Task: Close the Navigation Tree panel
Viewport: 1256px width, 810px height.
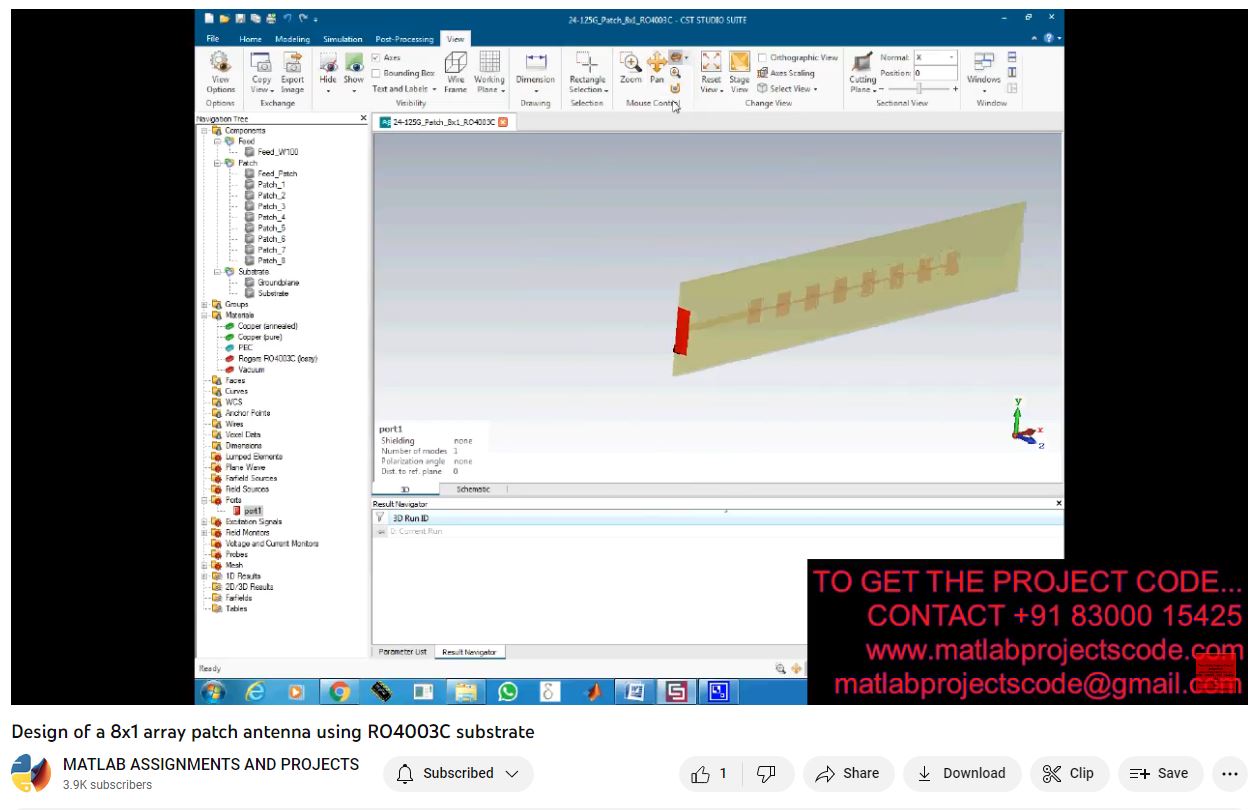Action: tap(363, 118)
